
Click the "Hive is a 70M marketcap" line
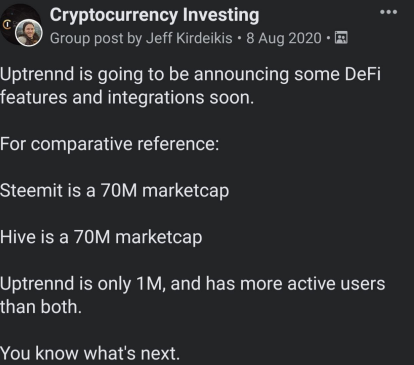pos(101,238)
